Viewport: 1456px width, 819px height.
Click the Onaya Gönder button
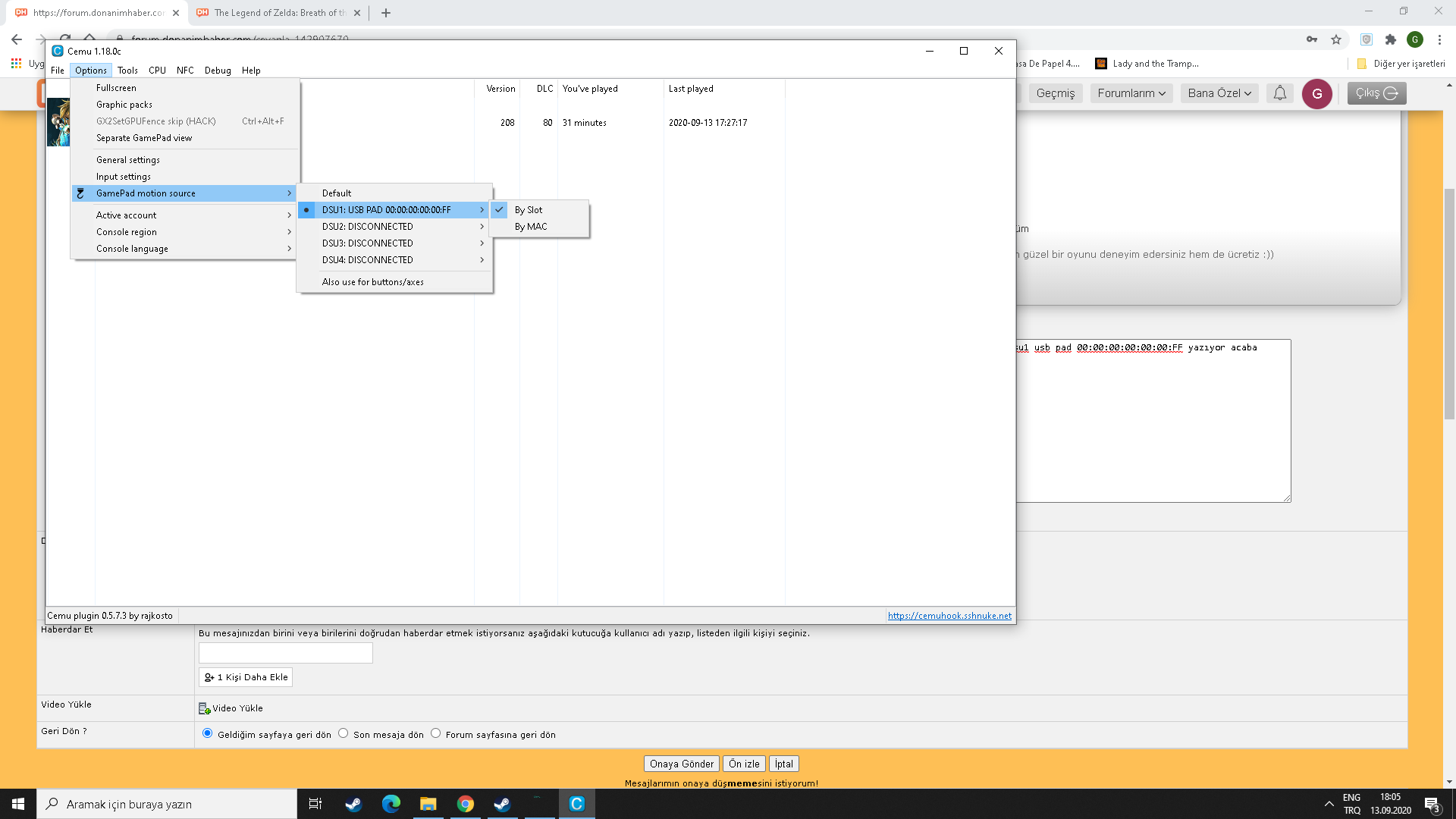tap(681, 764)
